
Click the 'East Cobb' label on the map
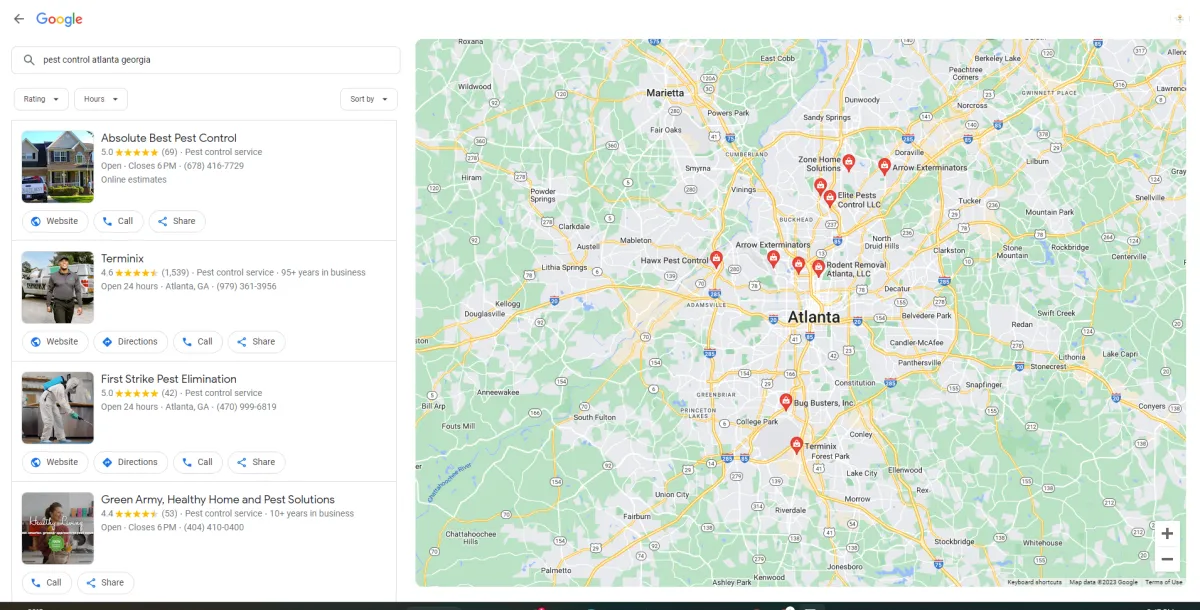click(x=777, y=58)
